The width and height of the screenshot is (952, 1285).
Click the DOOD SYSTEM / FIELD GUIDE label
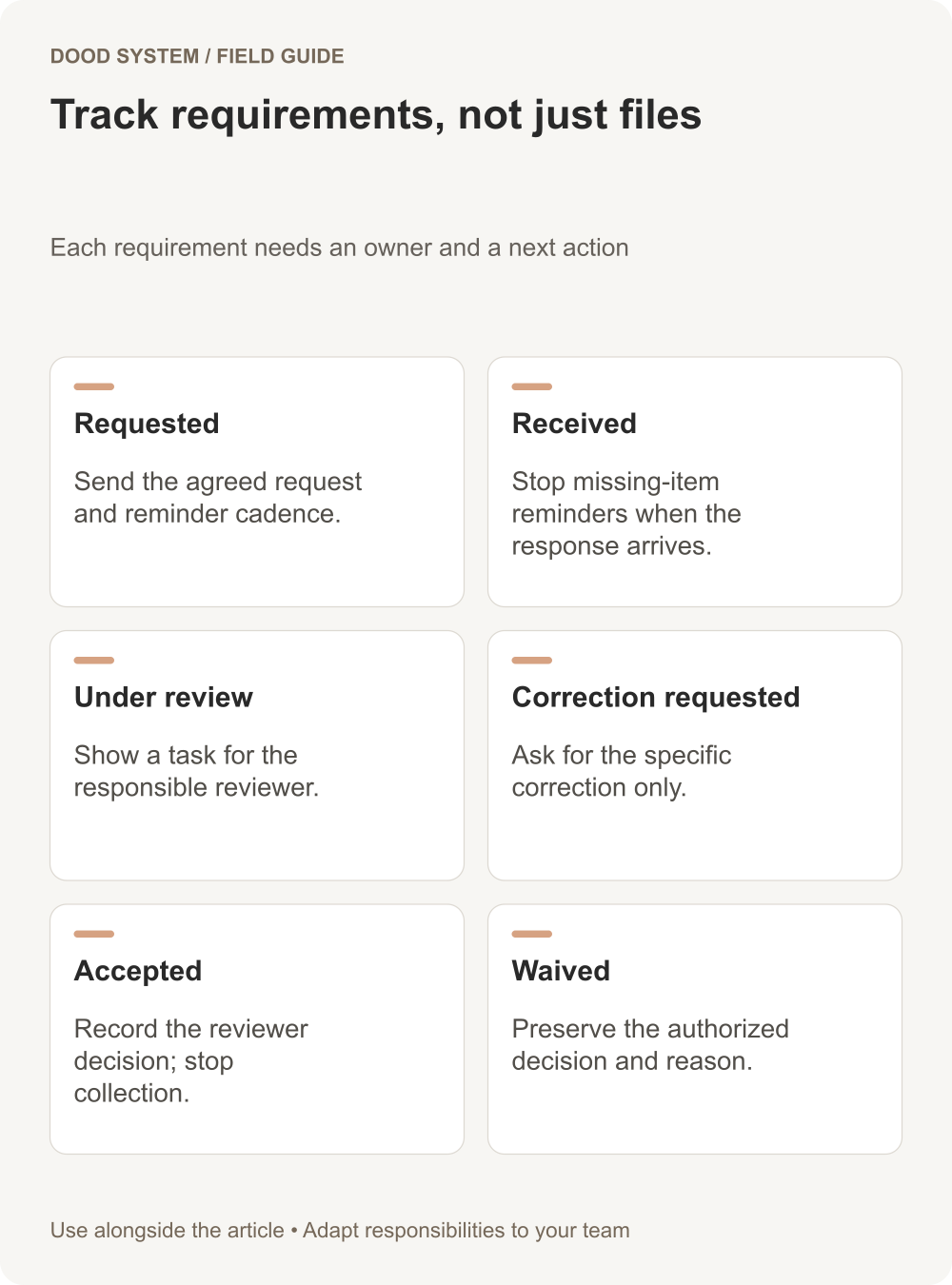[197, 56]
